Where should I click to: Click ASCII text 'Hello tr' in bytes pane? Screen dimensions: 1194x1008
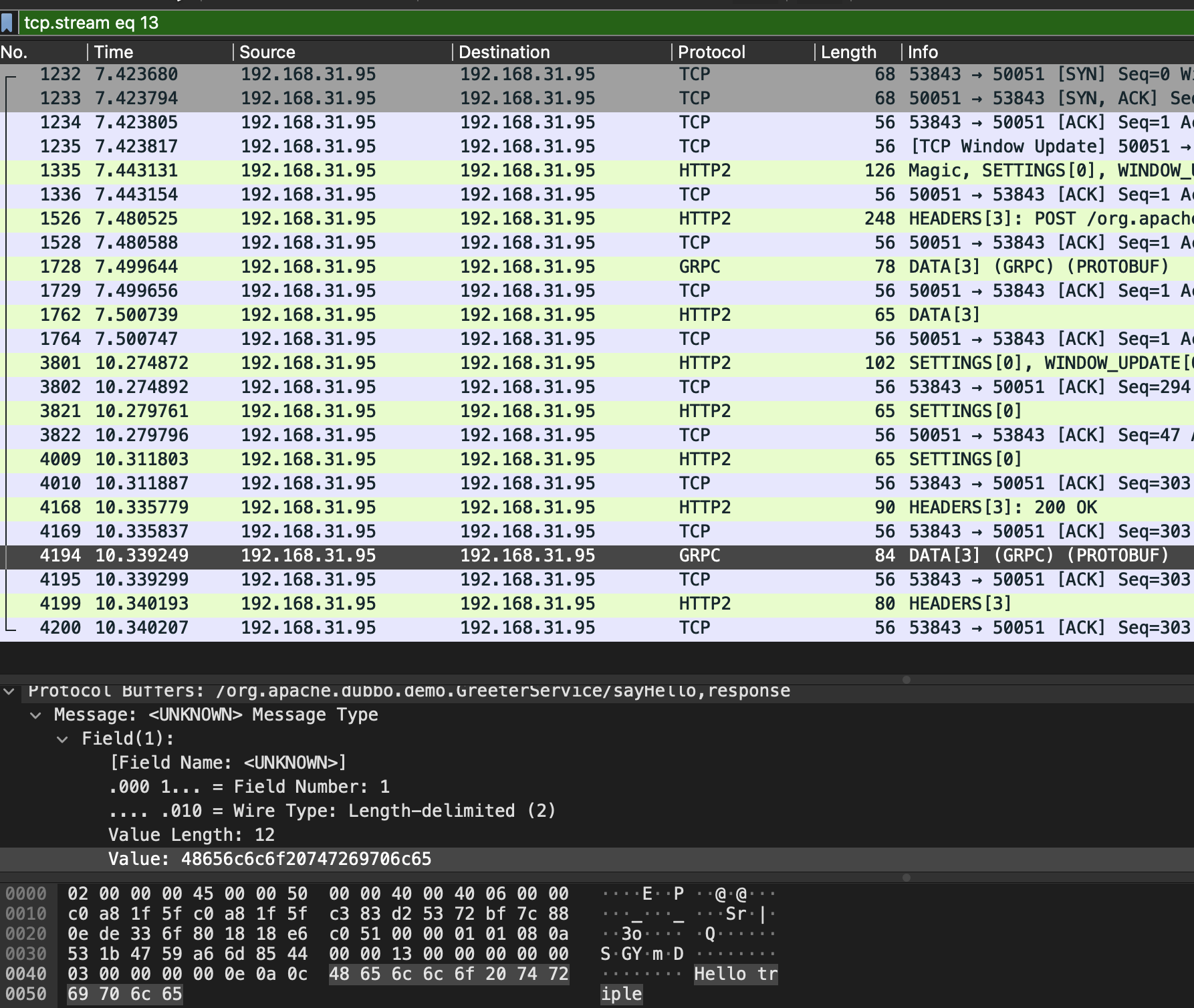[736, 974]
